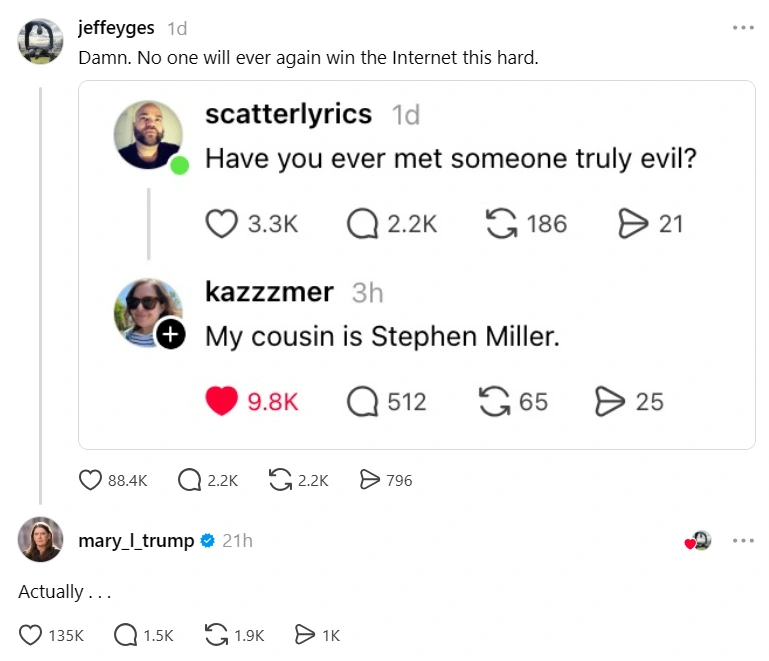Image resolution: width=769 pixels, height=661 pixels.
Task: Open scatterlyrics profile from quoted post
Action: [x=288, y=114]
